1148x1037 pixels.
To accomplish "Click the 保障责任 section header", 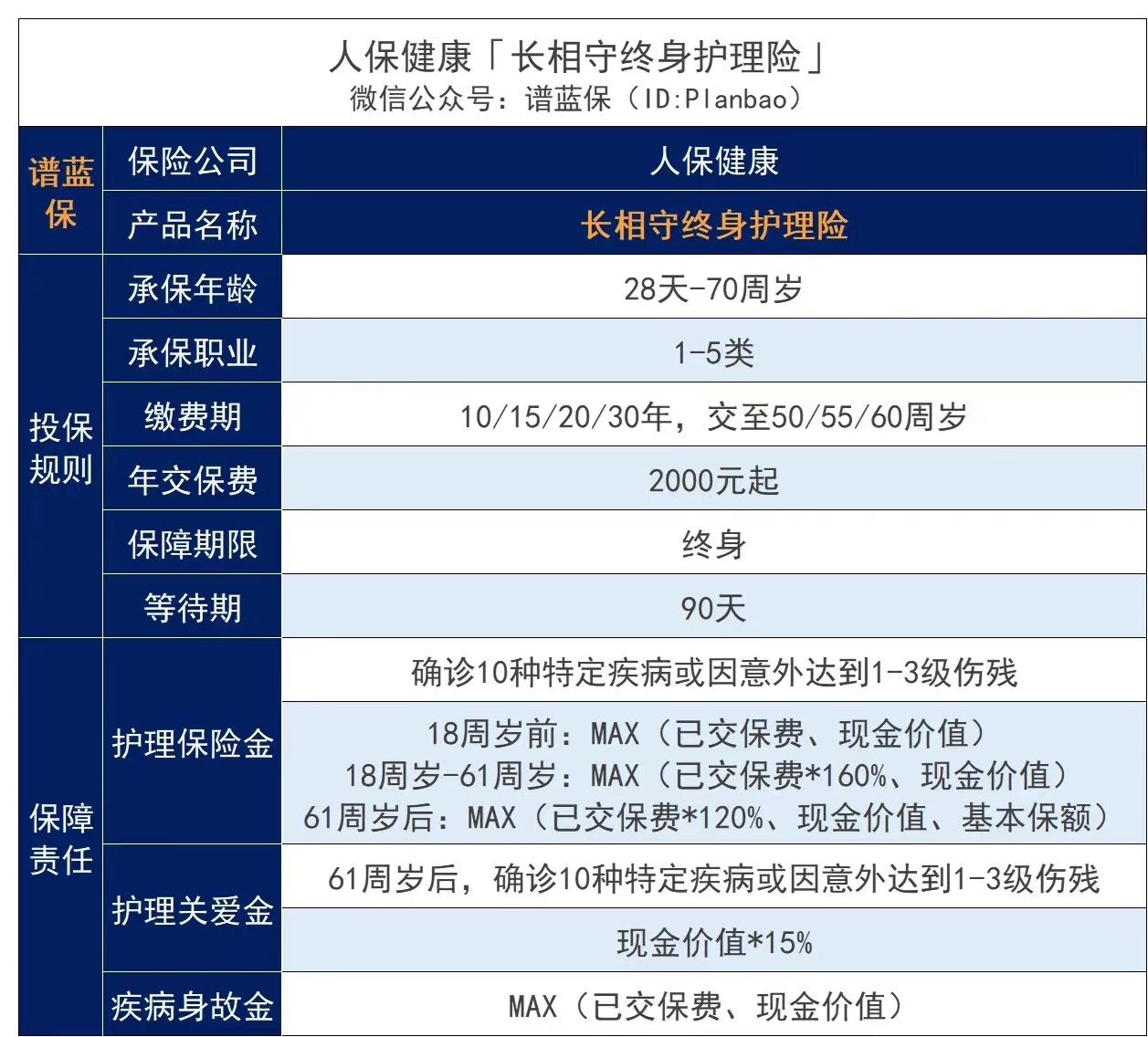I will coord(61,837).
